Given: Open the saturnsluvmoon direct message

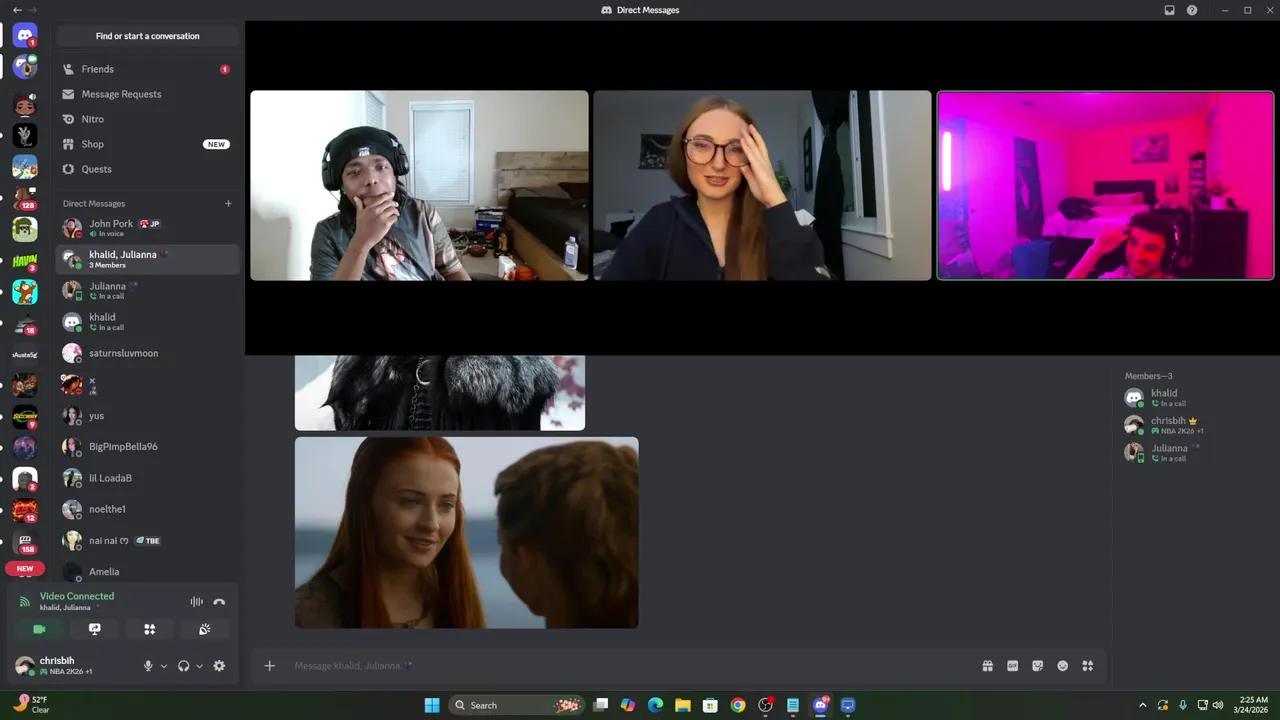Looking at the screenshot, I should [147, 353].
